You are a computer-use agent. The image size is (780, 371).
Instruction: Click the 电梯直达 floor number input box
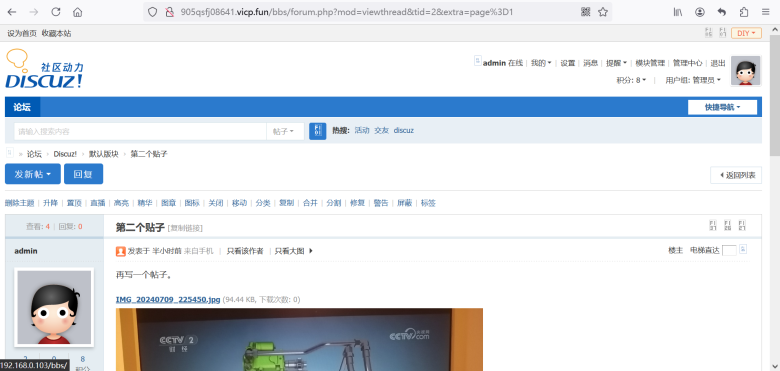point(729,251)
